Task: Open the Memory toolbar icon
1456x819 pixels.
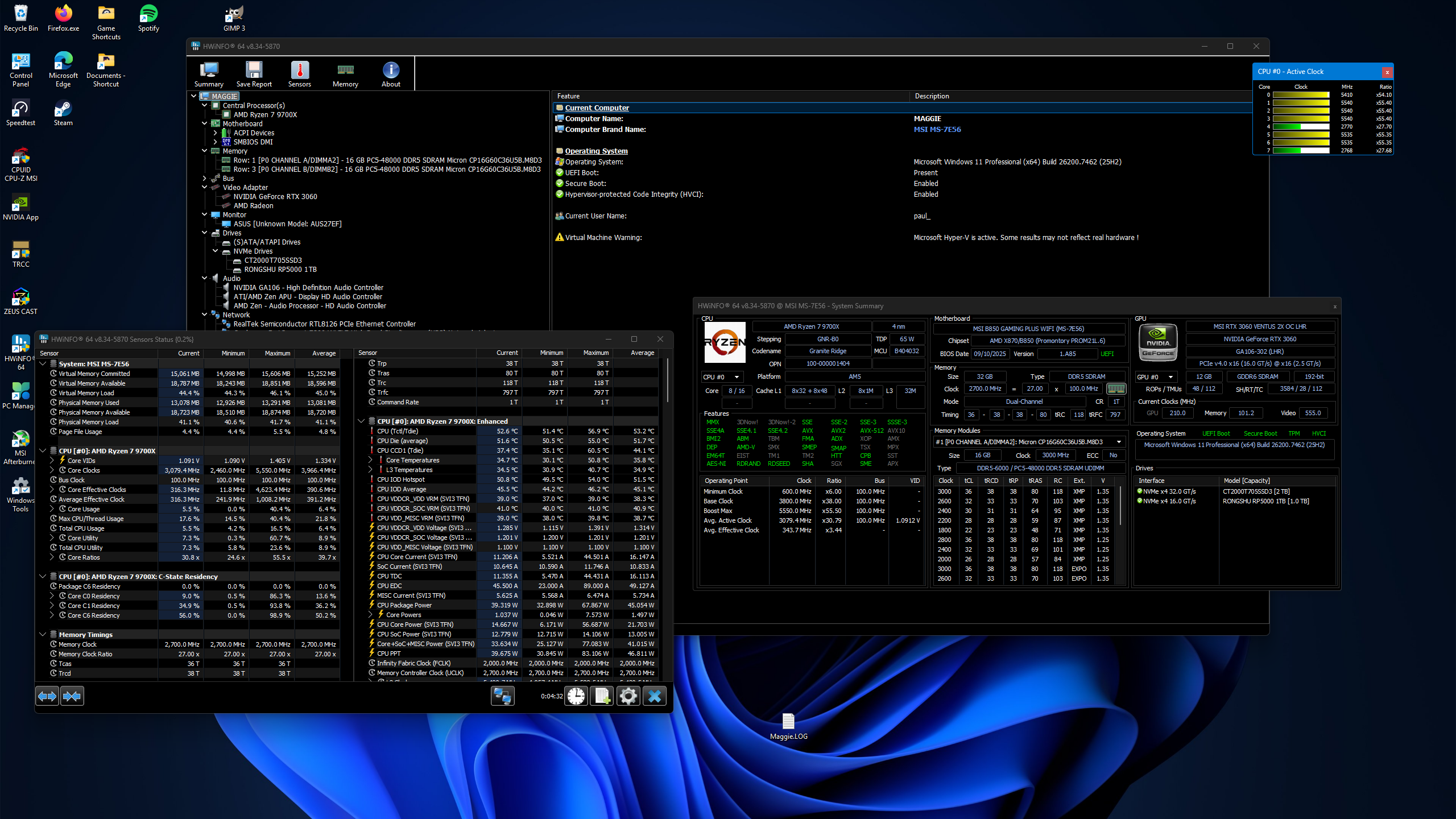Action: pyautogui.click(x=345, y=75)
